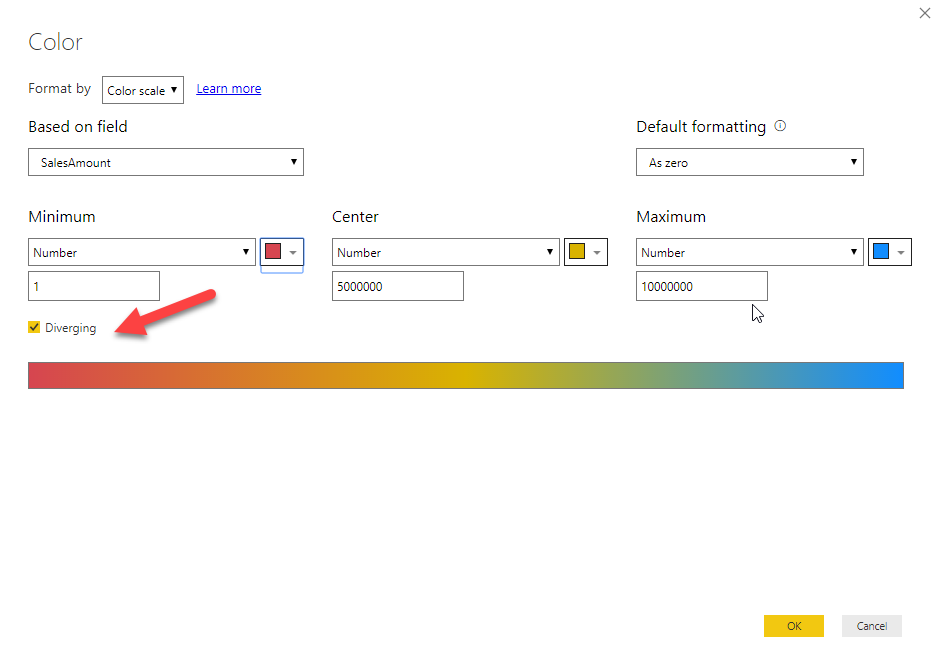This screenshot has width=940, height=665.
Task: Click the Minimum value field containing 1
Action: (x=94, y=286)
